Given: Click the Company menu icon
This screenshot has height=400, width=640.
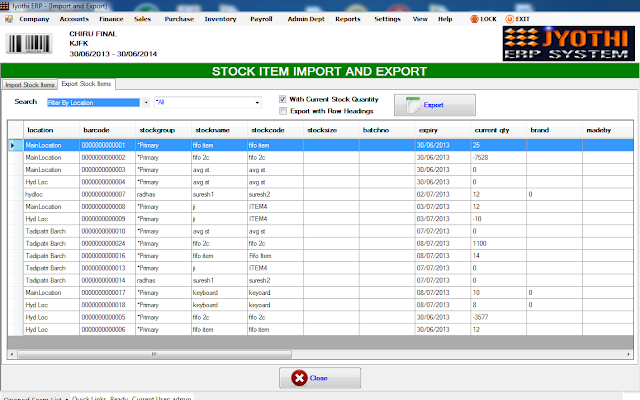Looking at the screenshot, I should click(x=9, y=19).
